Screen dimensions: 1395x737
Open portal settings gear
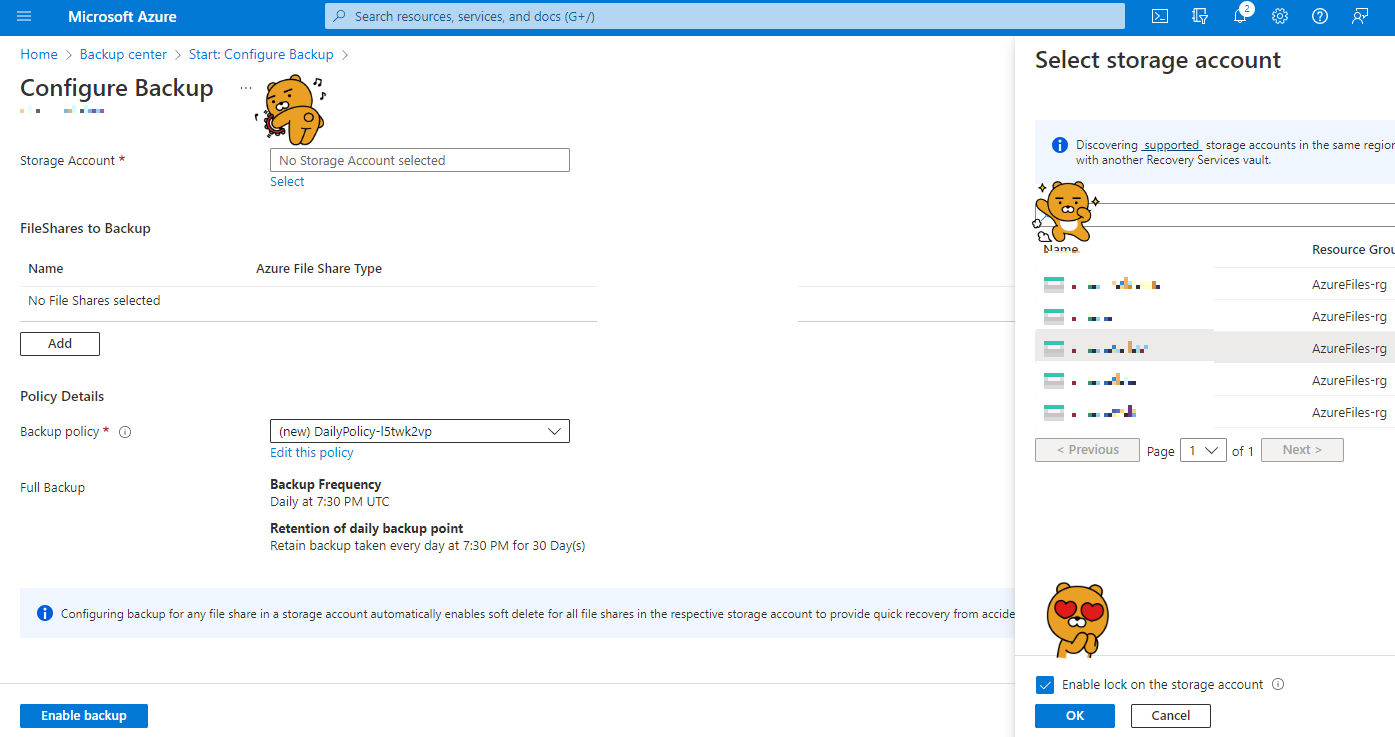point(1280,17)
